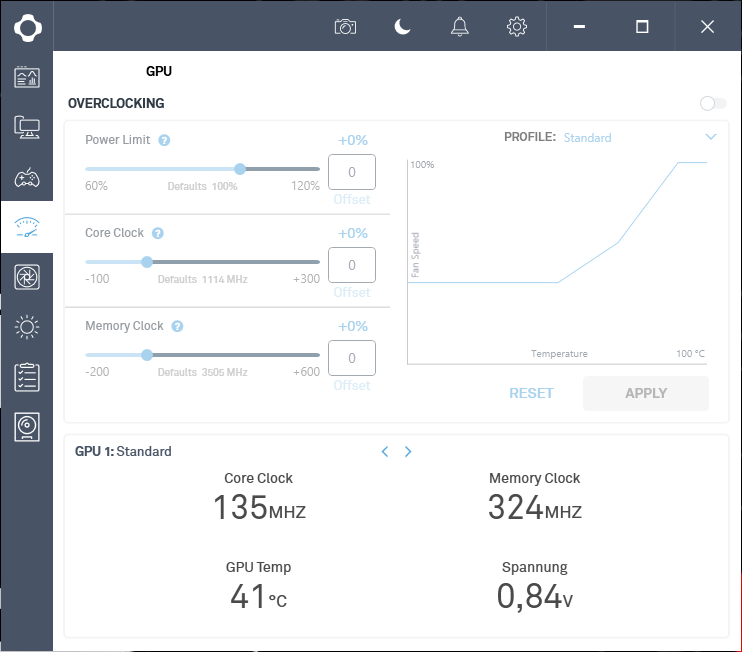Click the app logo icon in the sidebar
This screenshot has width=742, height=652.
27,27
